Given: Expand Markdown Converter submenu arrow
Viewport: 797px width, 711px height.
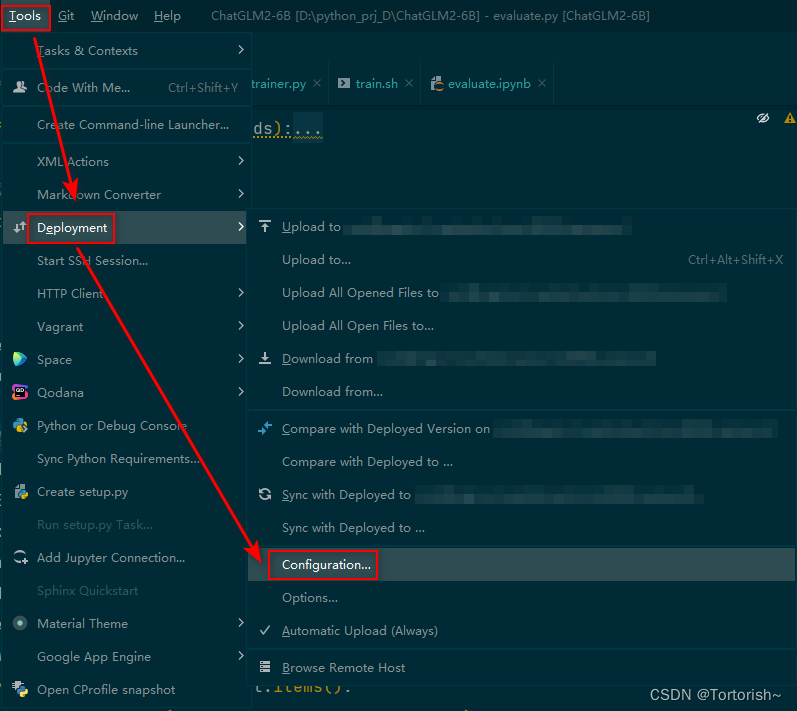Looking at the screenshot, I should (x=240, y=194).
